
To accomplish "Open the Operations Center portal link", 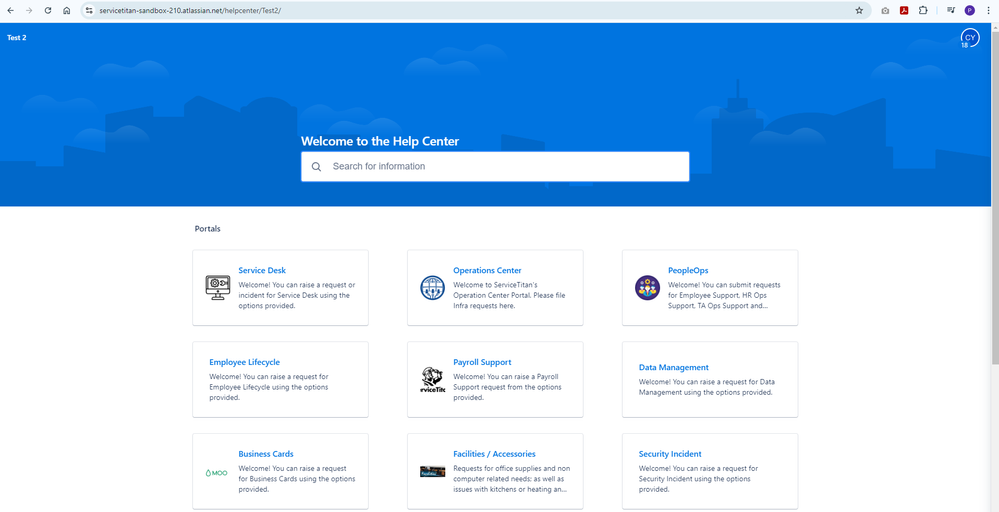I will tap(487, 271).
